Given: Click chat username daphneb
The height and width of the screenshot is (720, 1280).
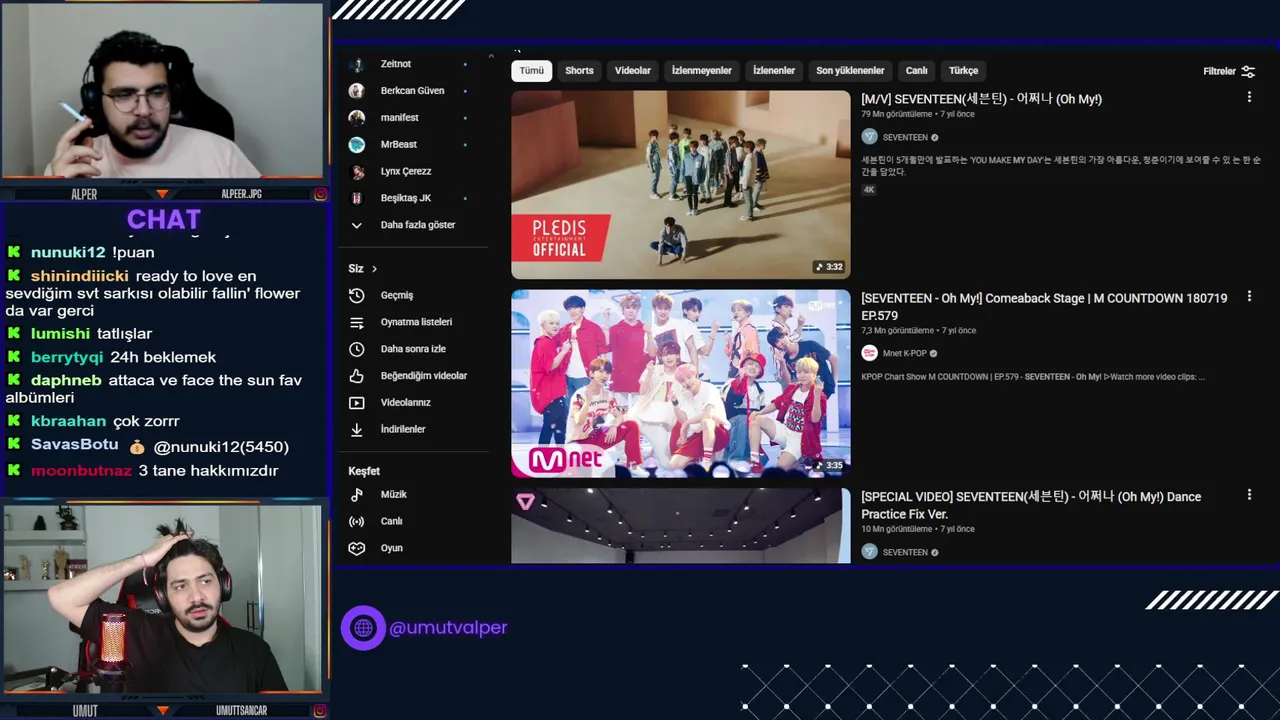Looking at the screenshot, I should (66, 380).
